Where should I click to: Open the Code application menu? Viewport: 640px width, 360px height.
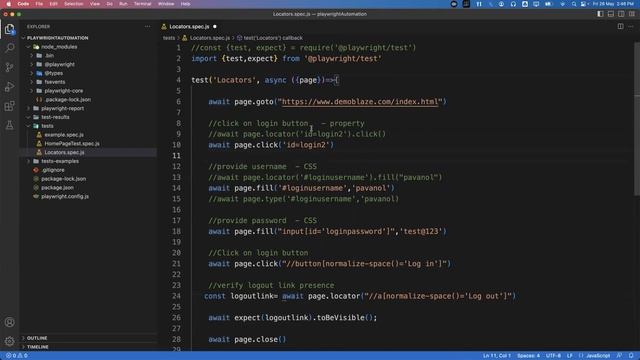(23, 4)
